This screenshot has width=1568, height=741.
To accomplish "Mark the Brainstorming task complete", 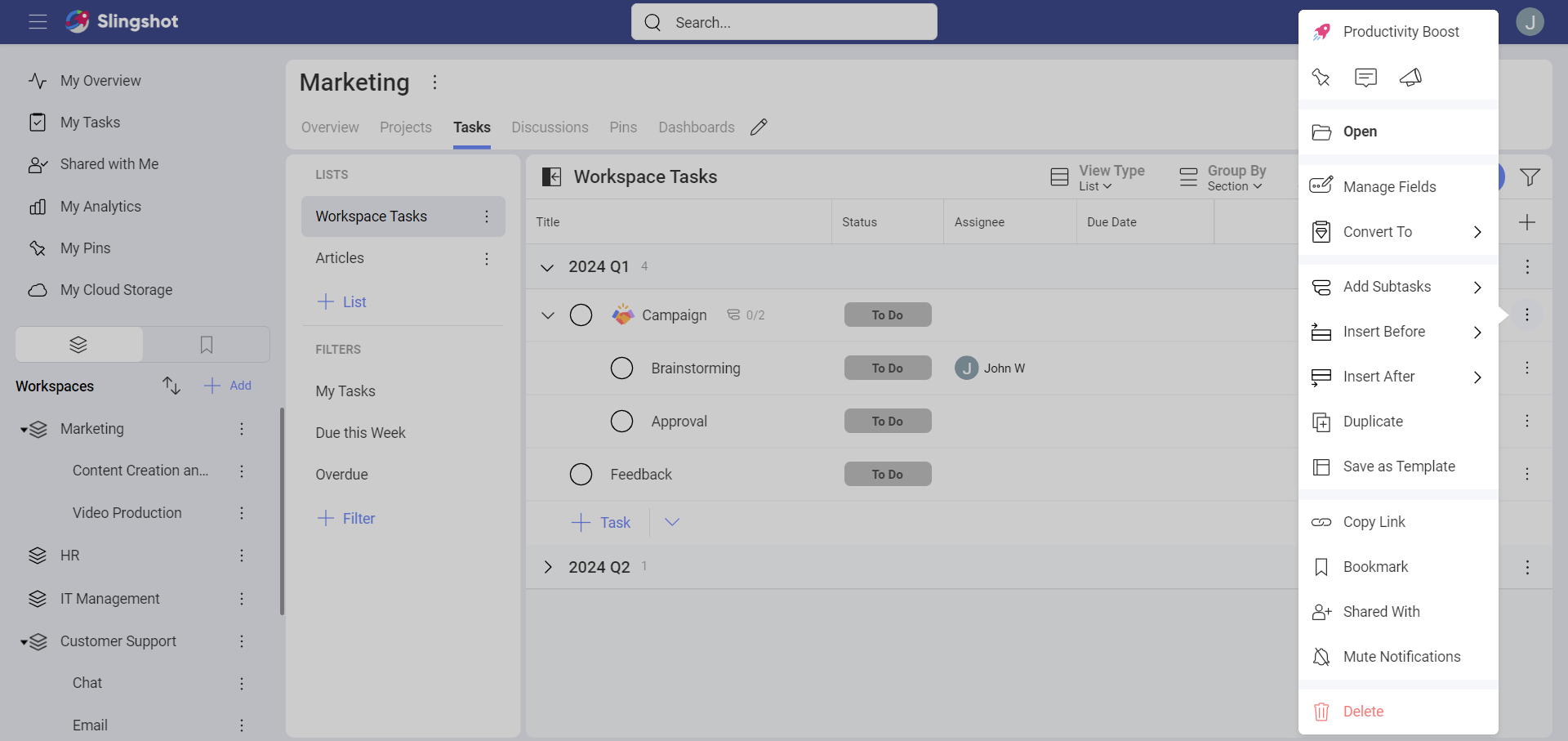I will [621, 368].
